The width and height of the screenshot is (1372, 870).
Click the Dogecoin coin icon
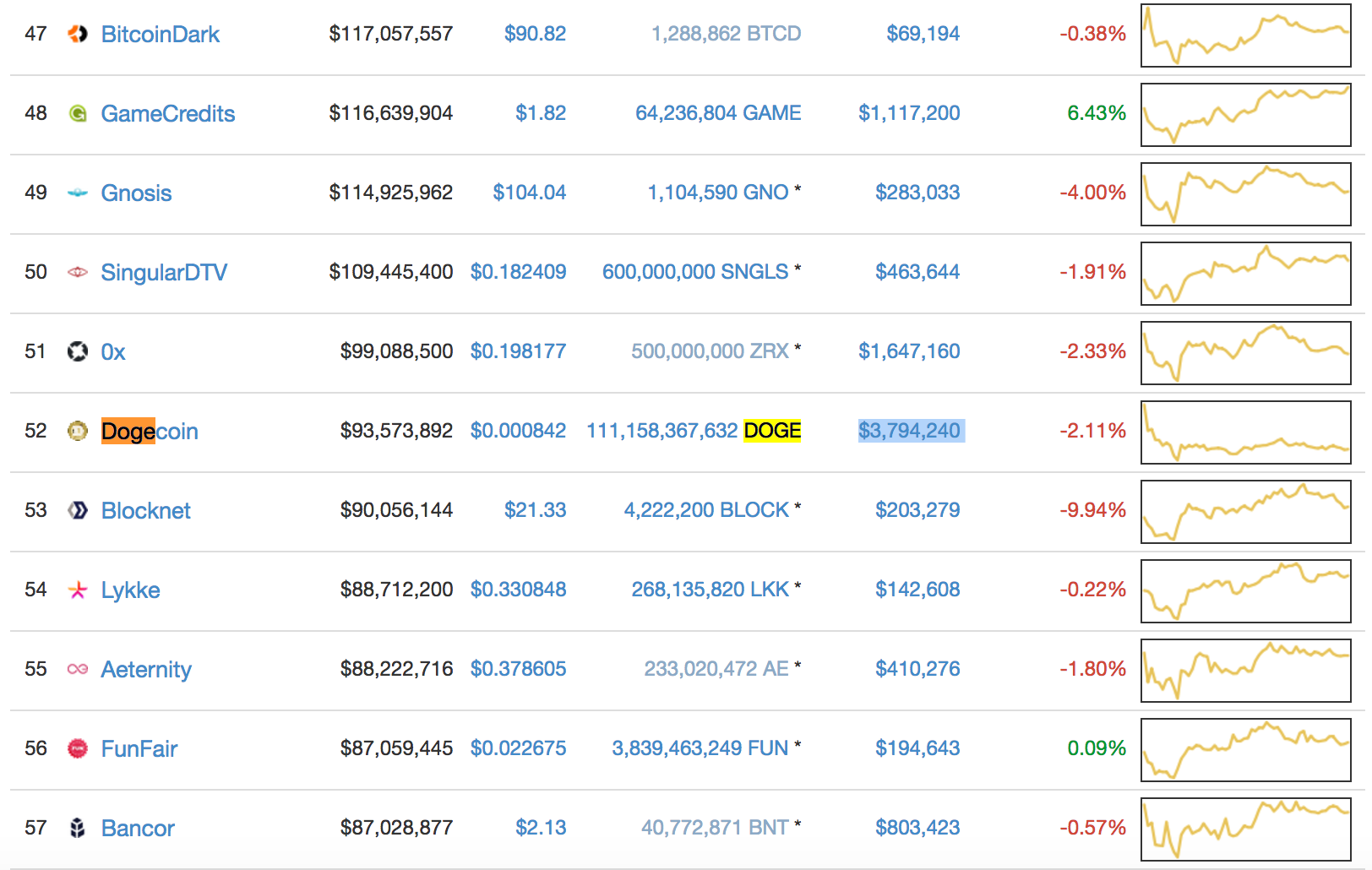[78, 431]
